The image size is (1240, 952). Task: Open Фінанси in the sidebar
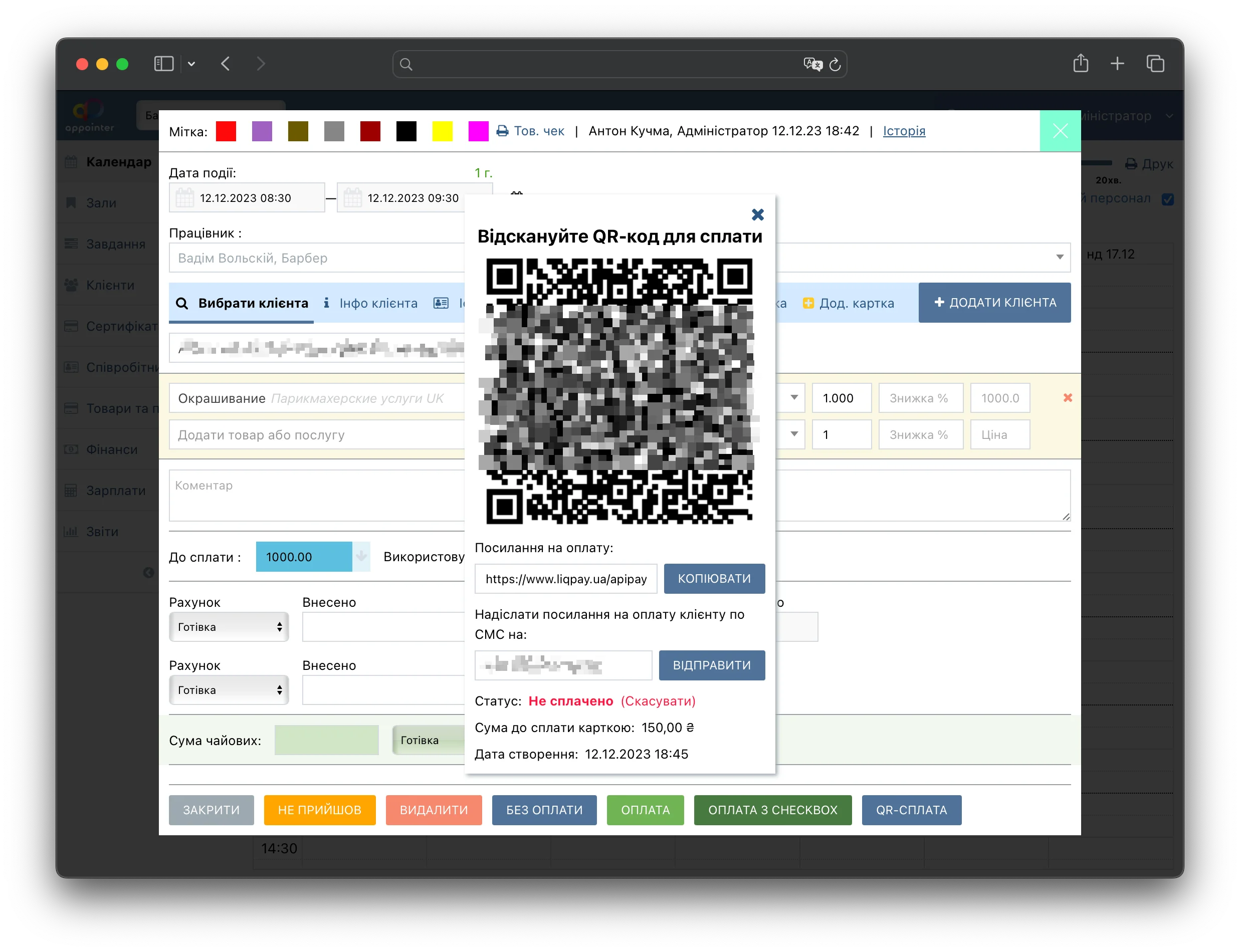[x=101, y=449]
